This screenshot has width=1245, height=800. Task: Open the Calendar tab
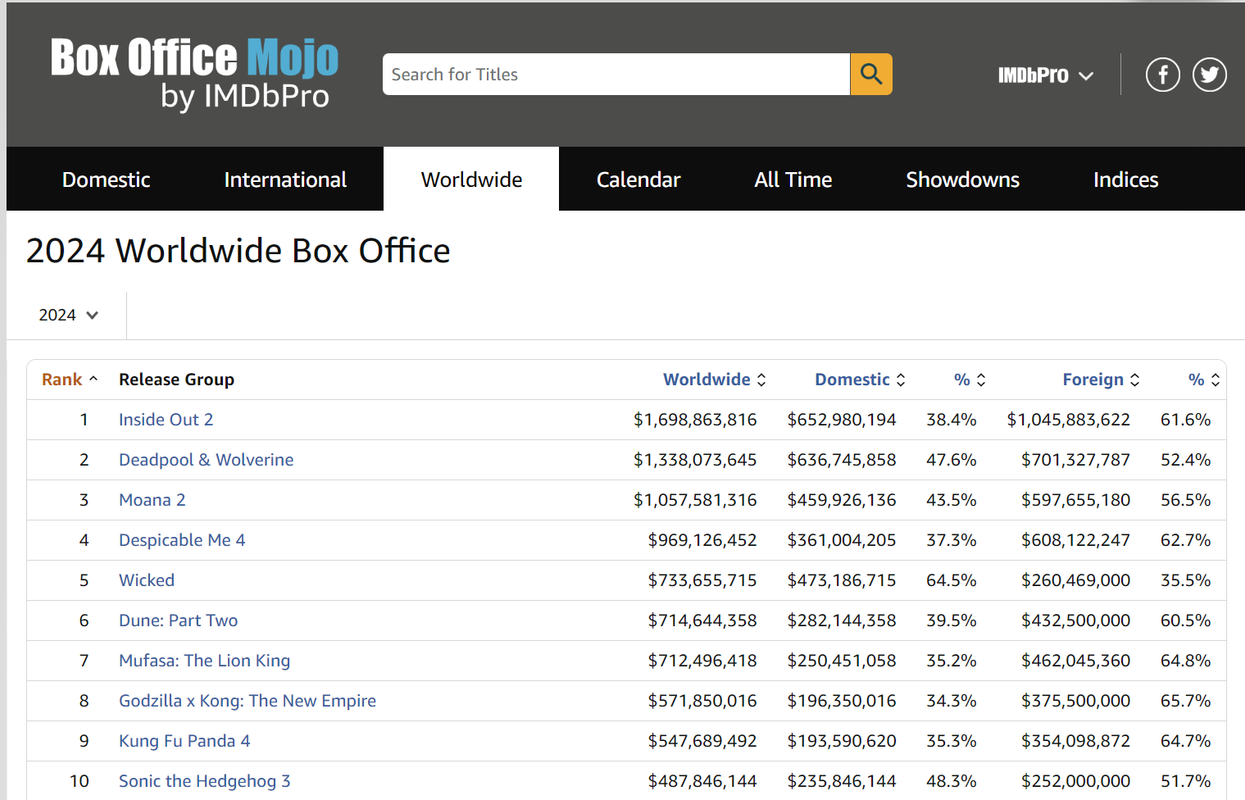point(638,180)
